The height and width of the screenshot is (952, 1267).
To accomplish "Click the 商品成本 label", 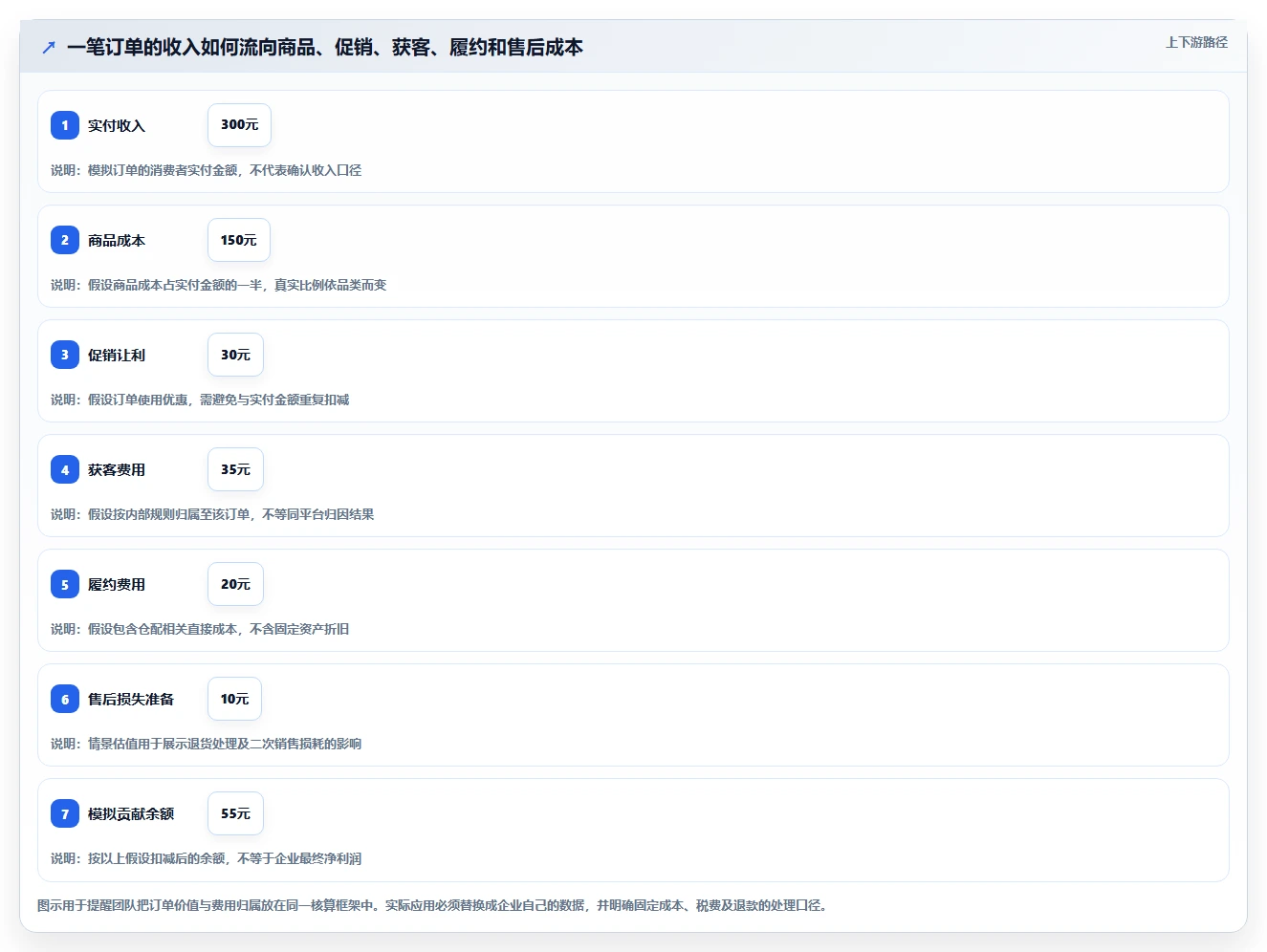I will [x=117, y=240].
